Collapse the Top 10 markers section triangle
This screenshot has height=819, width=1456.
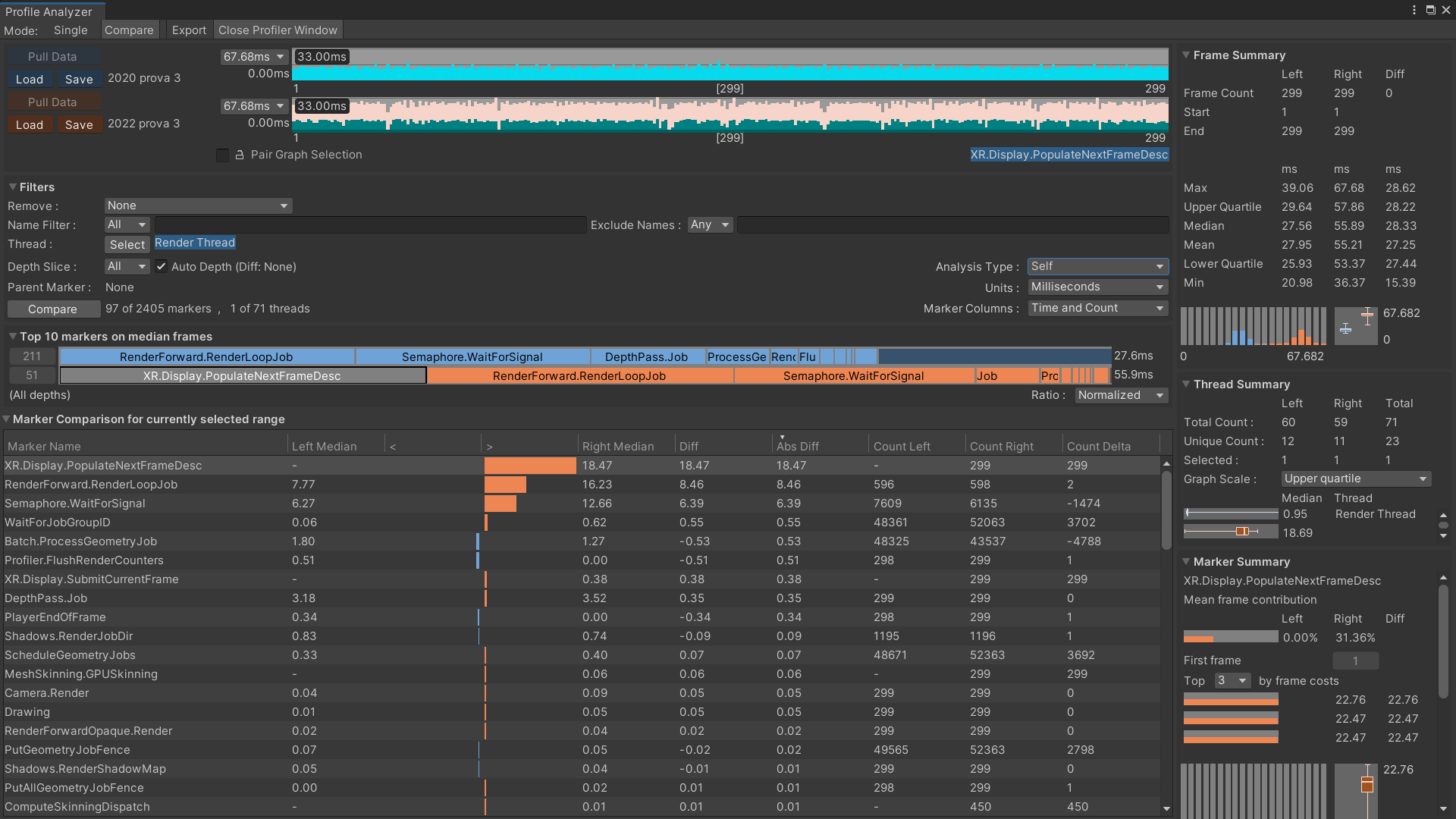click(x=12, y=337)
